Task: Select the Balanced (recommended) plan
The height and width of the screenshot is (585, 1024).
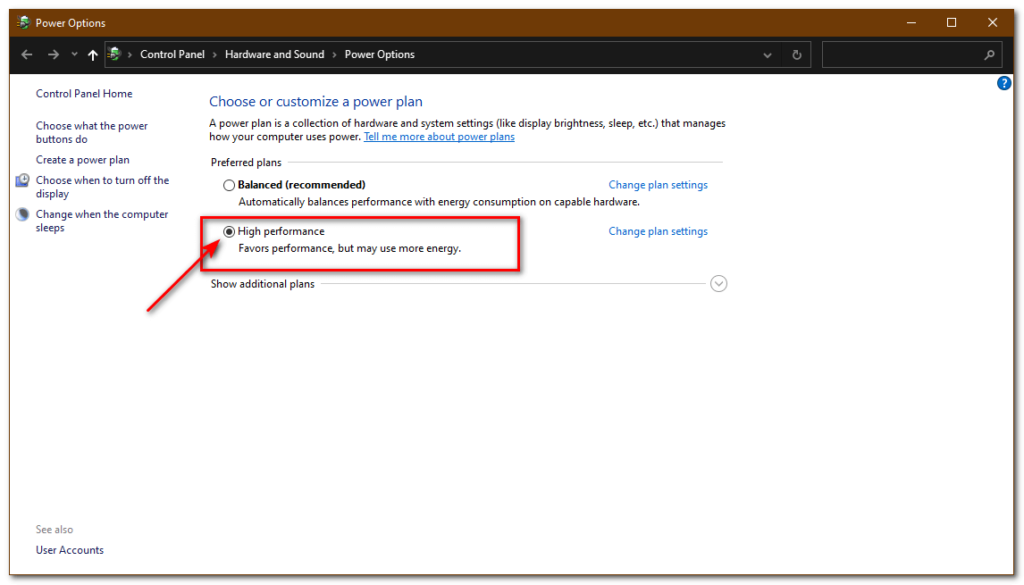Action: [229, 185]
